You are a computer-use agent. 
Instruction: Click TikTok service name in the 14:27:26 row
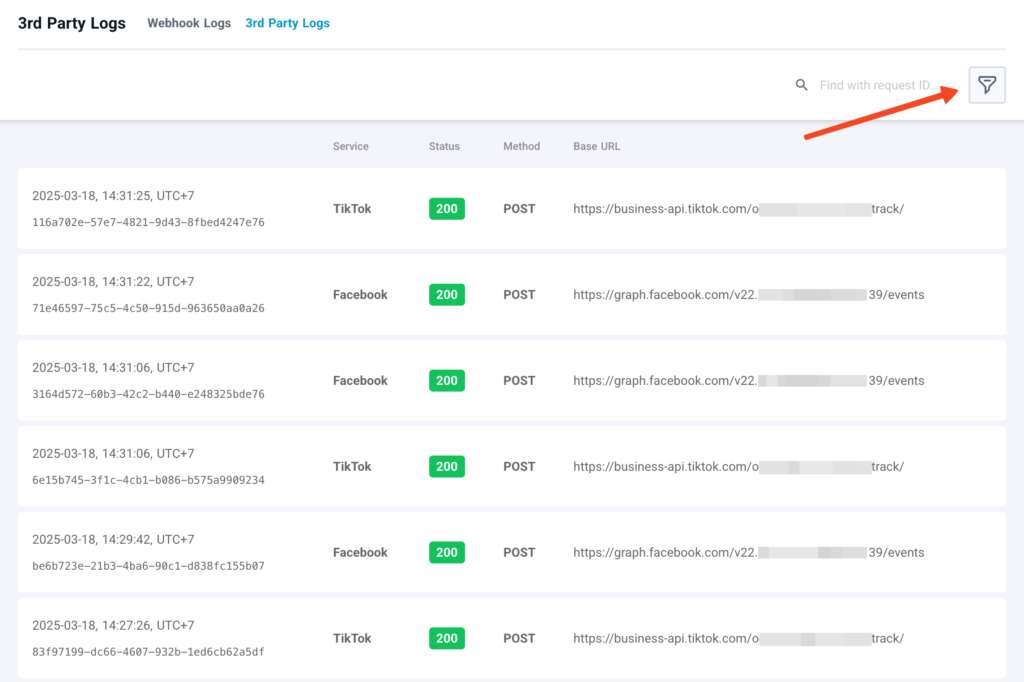pyautogui.click(x=352, y=638)
